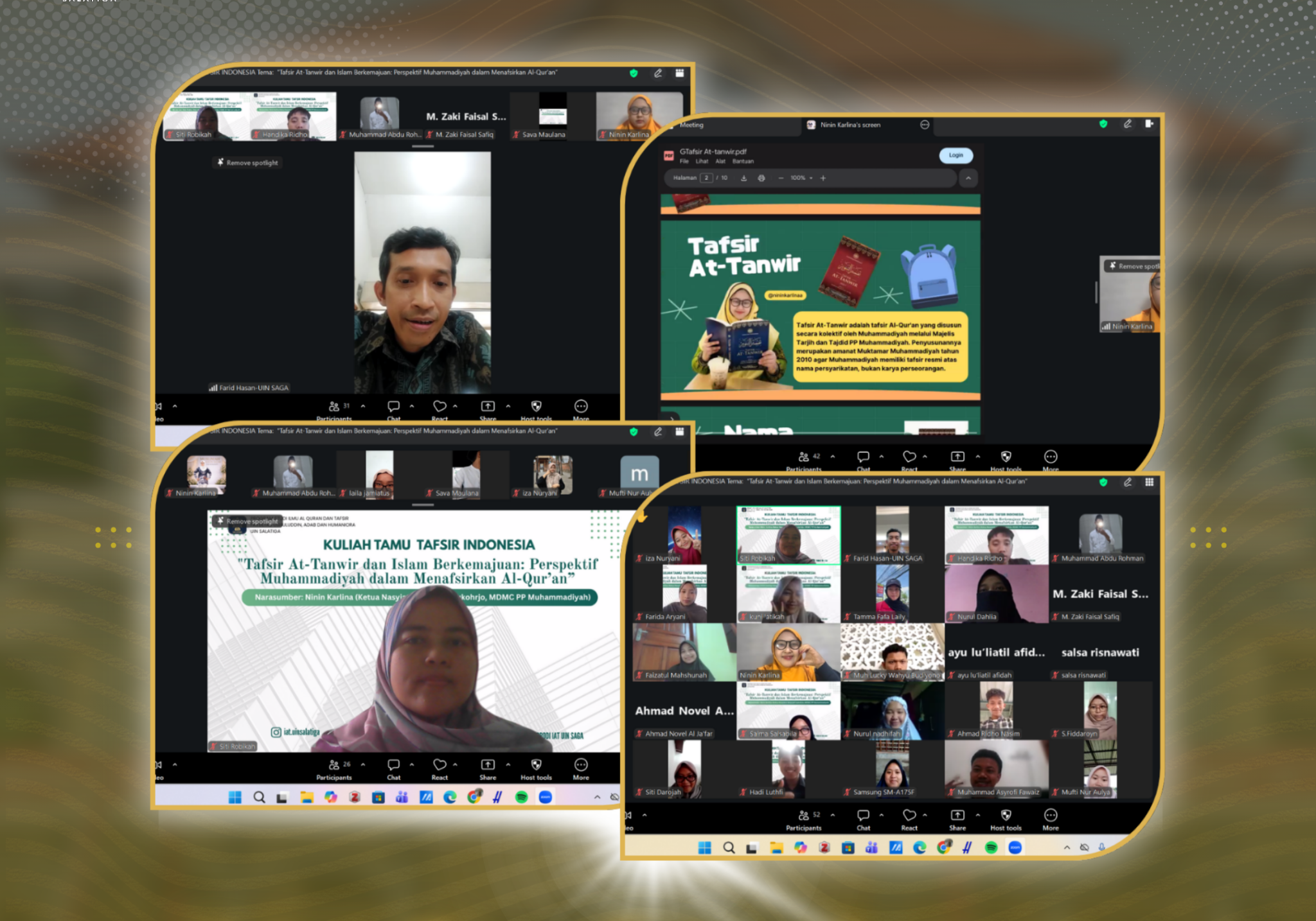This screenshot has width=1316, height=921.
Task: Click the grid view icon in gallery window
Action: coord(1149,482)
